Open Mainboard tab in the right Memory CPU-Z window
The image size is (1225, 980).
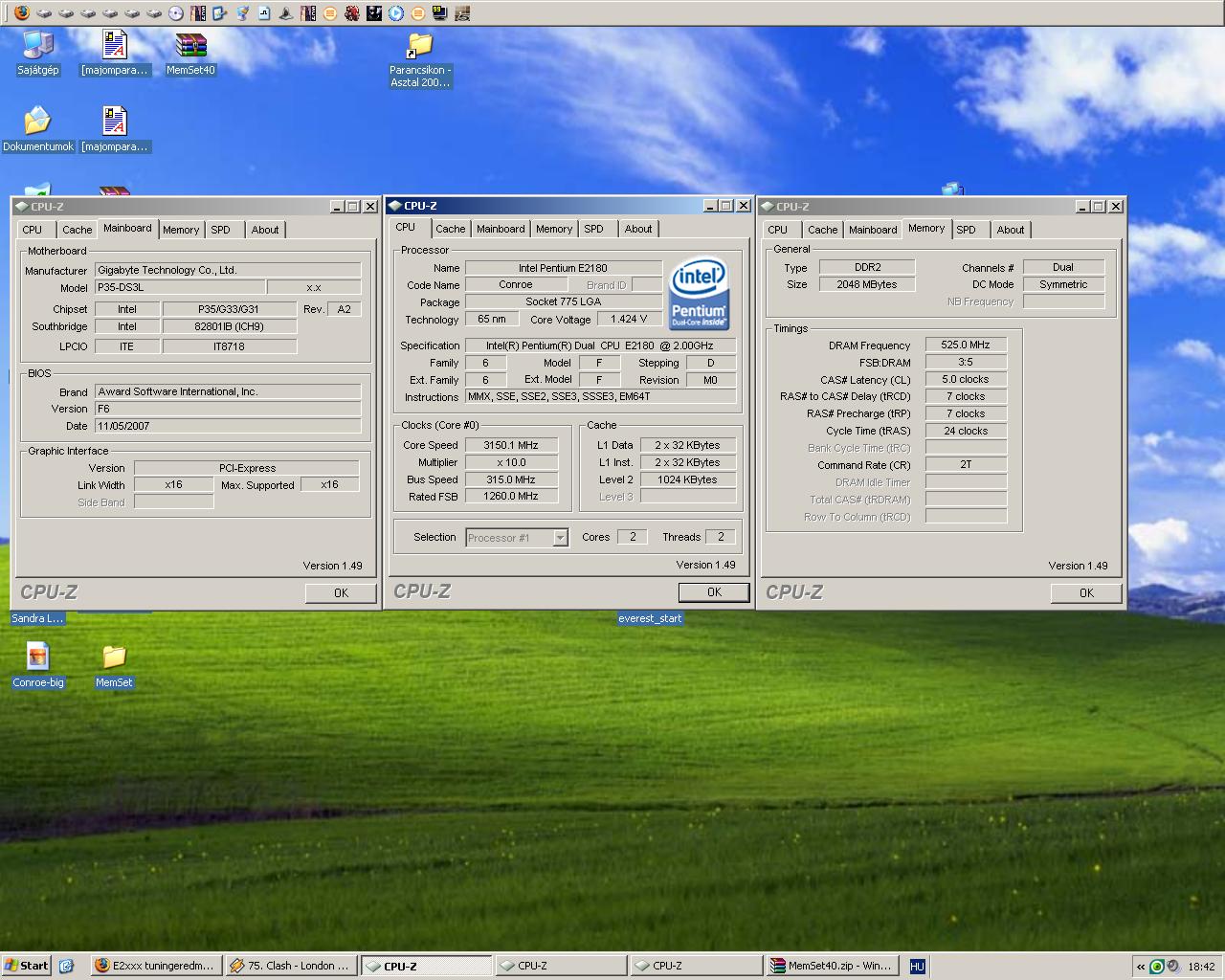tap(873, 230)
